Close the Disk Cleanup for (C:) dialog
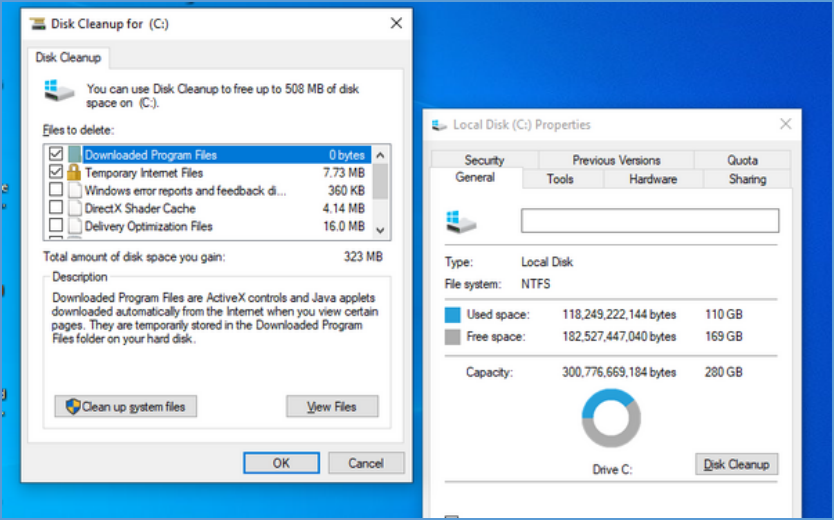The image size is (836, 522). [x=396, y=23]
